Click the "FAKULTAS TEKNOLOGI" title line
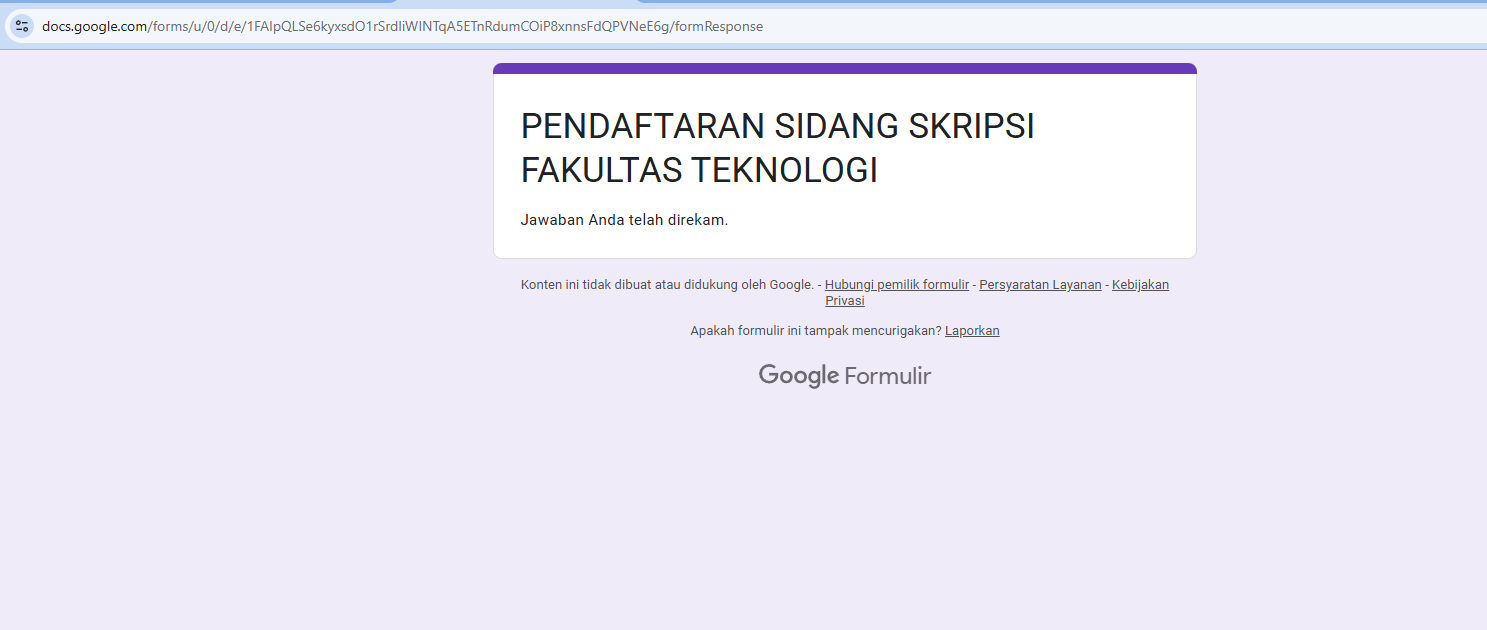1487x630 pixels. 699,171
